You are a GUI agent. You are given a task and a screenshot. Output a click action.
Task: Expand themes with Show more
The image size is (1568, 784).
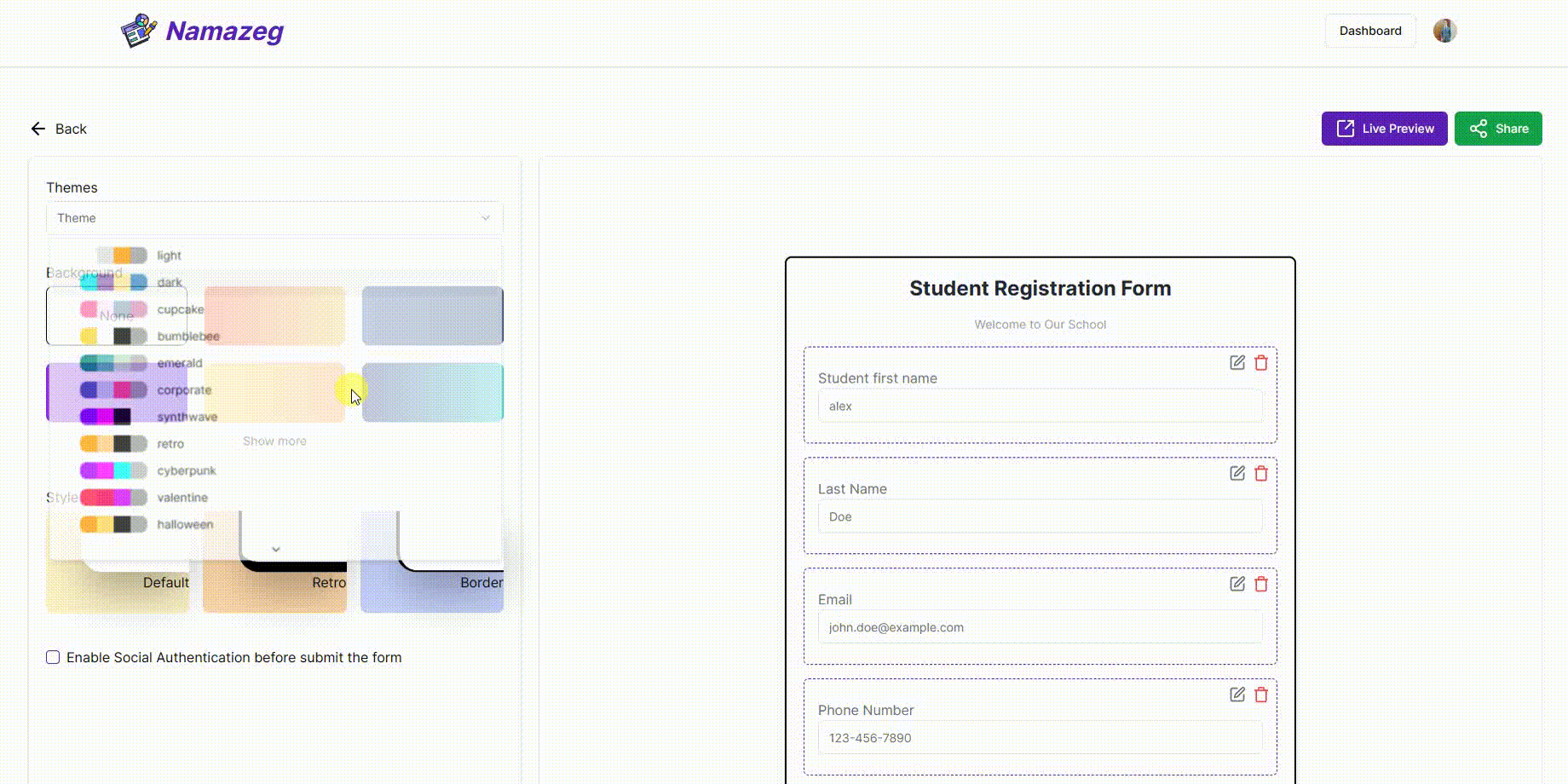pyautogui.click(x=274, y=441)
